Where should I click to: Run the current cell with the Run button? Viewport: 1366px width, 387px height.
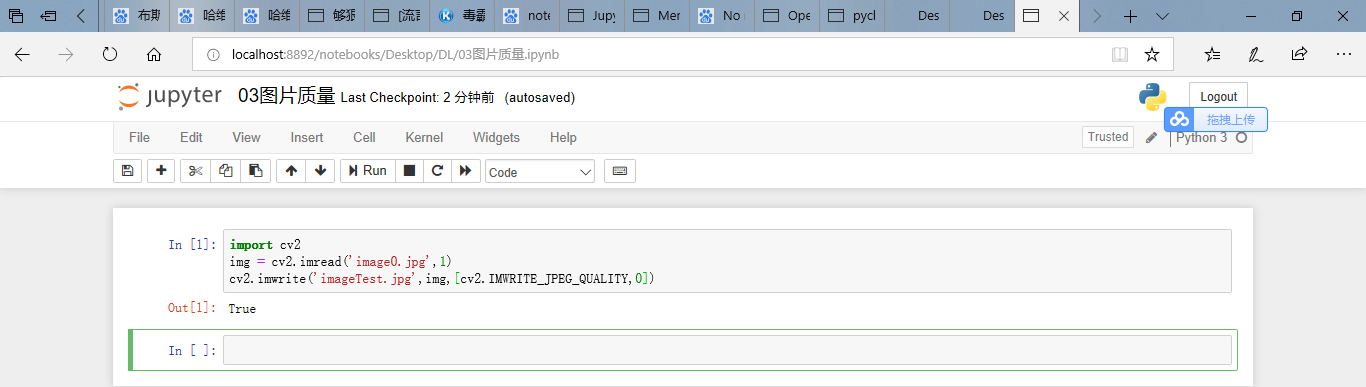pyautogui.click(x=367, y=171)
